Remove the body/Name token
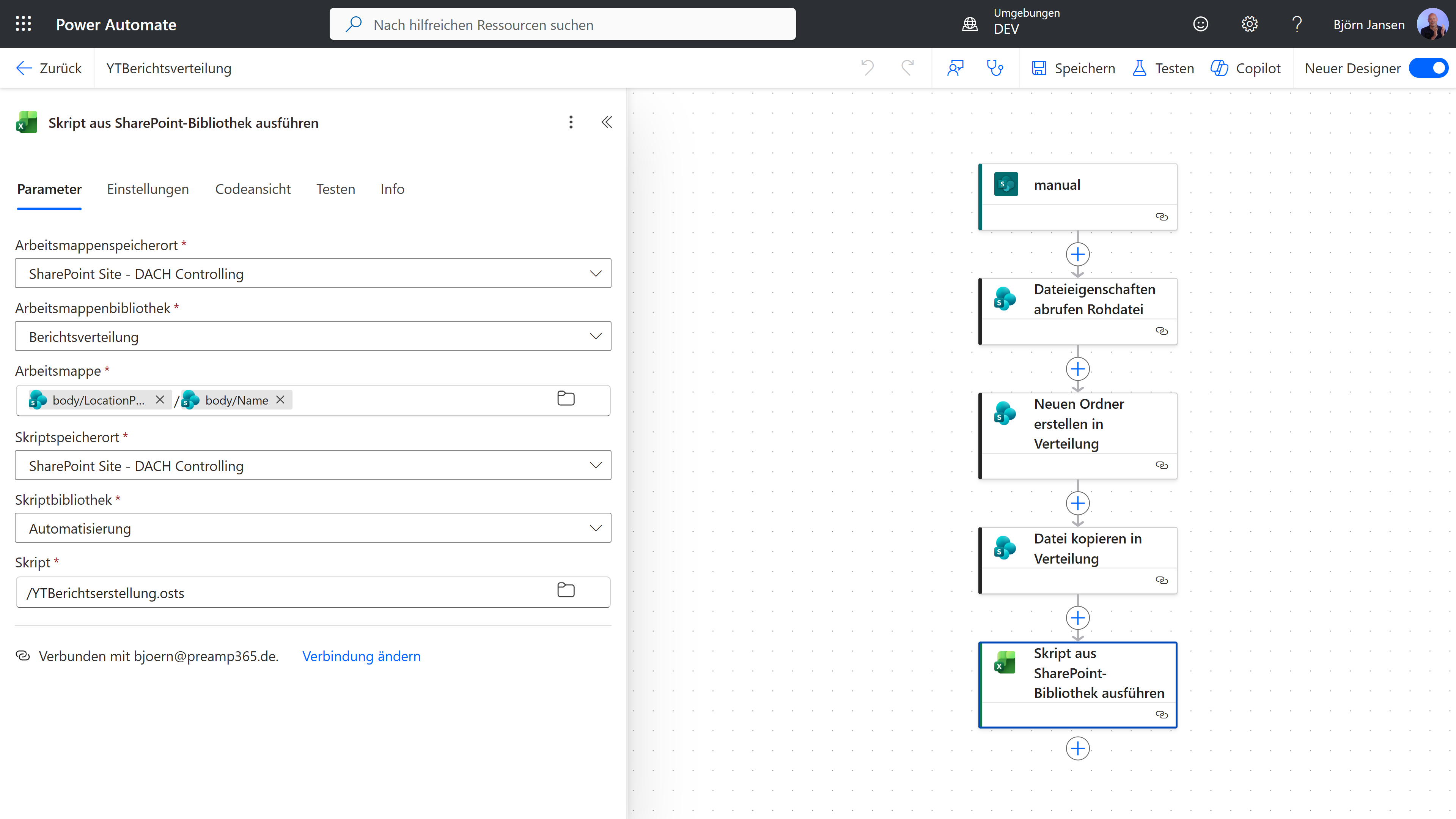This screenshot has height=819, width=1456. pos(280,400)
